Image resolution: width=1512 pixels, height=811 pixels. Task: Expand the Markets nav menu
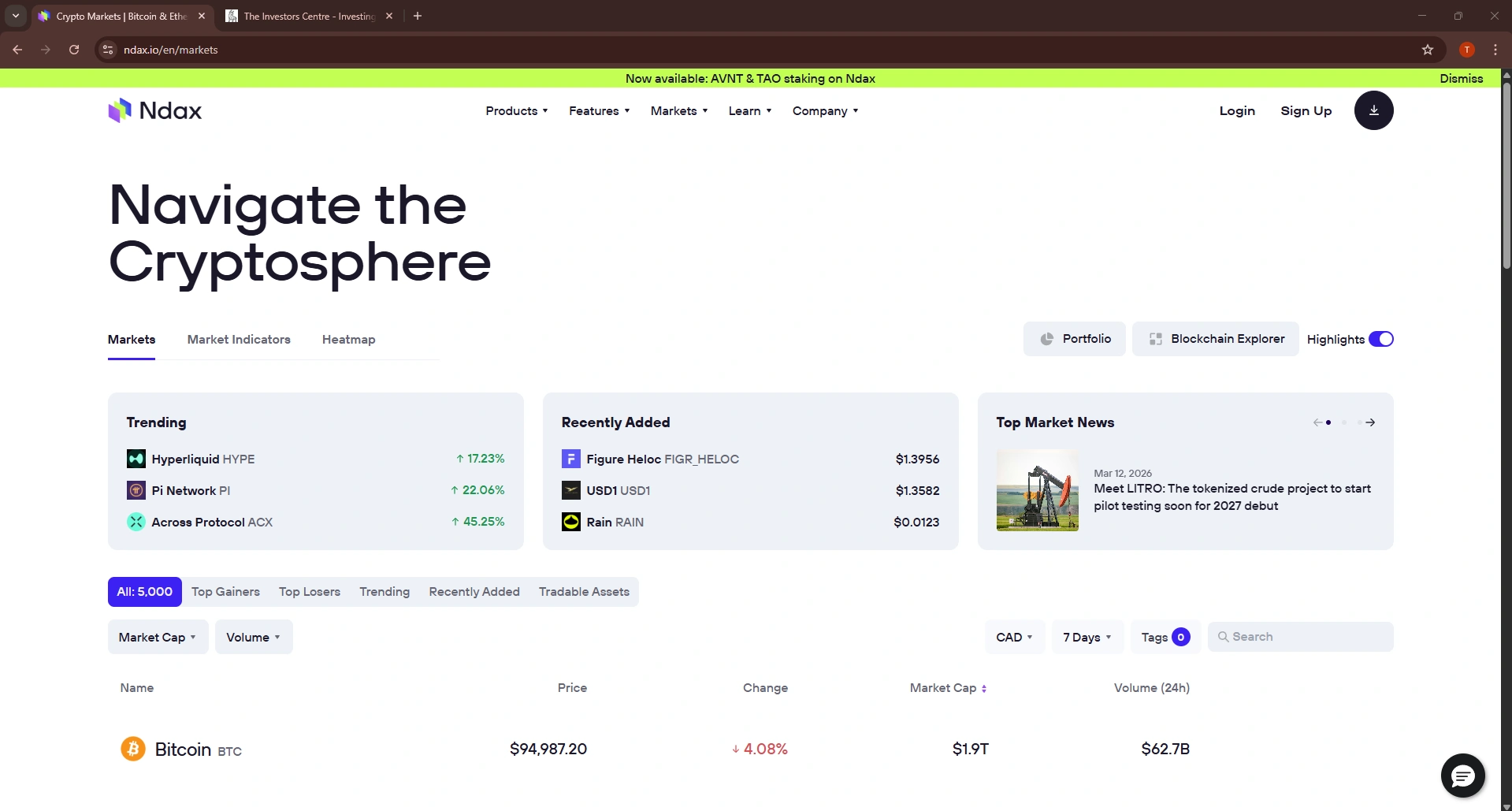click(x=679, y=111)
